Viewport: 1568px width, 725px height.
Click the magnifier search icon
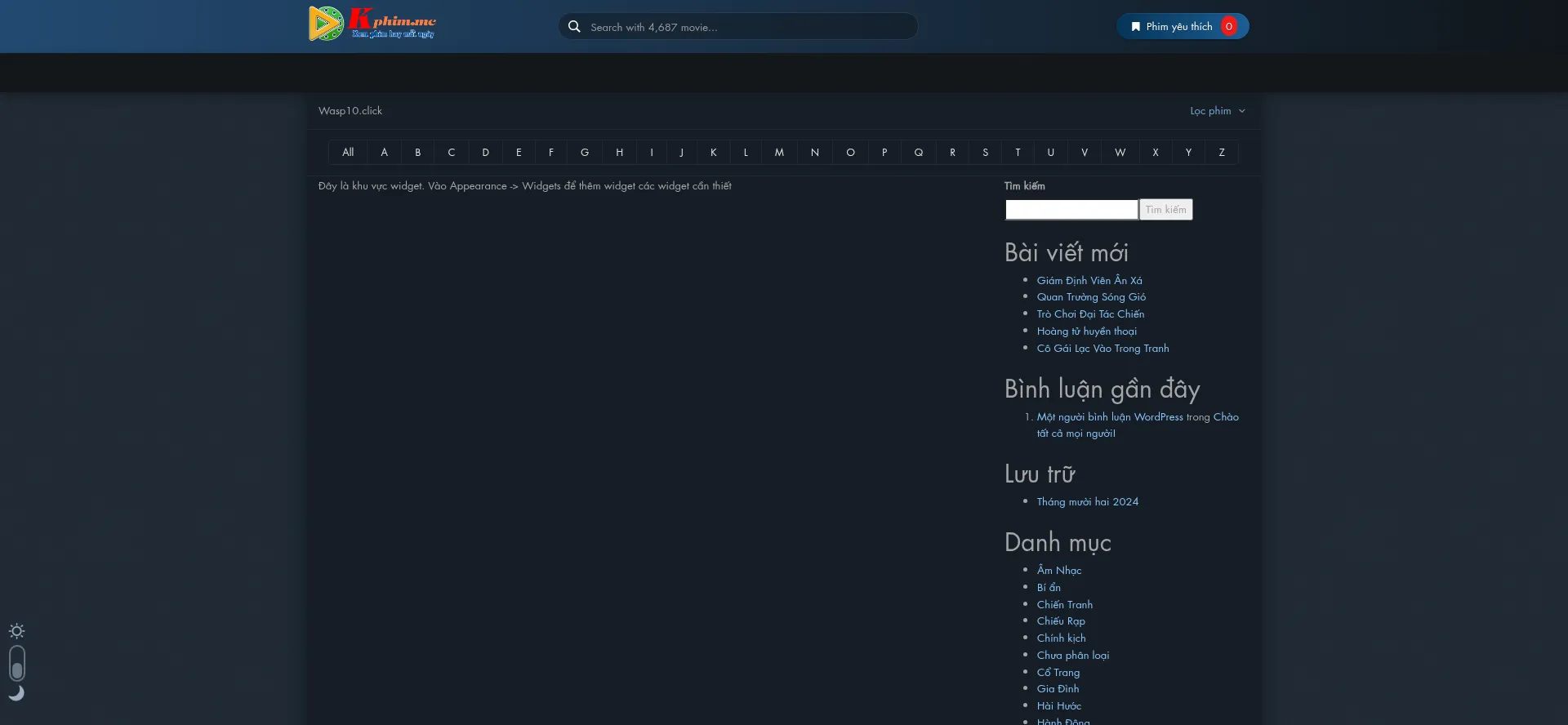574,27
